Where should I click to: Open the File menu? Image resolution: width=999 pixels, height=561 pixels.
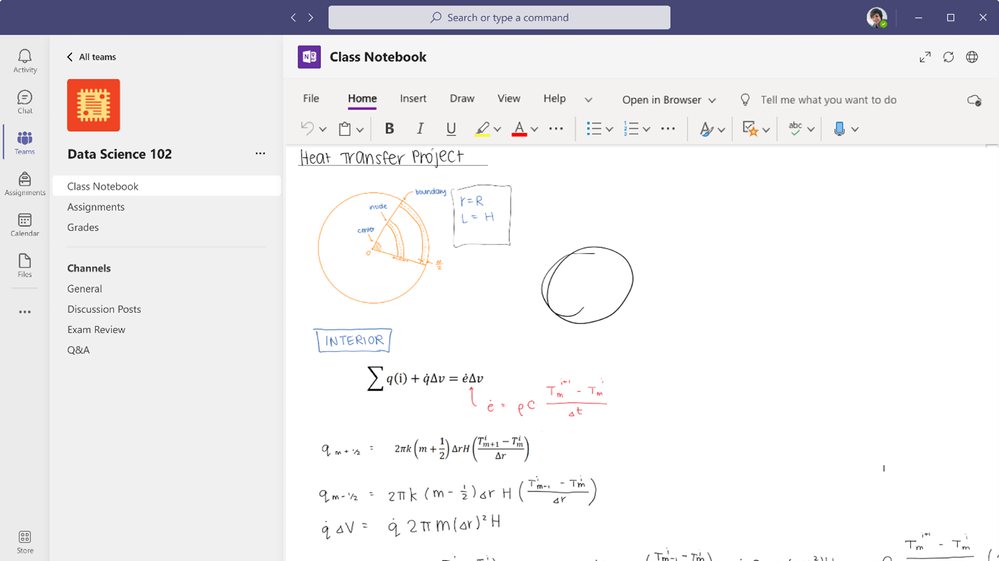click(x=311, y=99)
